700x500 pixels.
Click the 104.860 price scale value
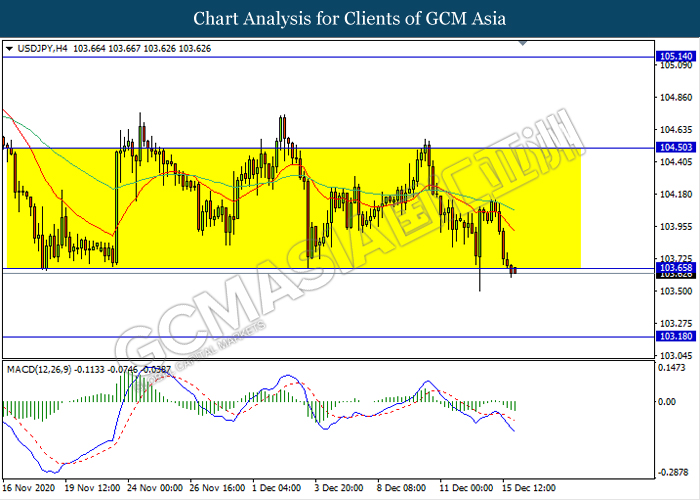(676, 97)
